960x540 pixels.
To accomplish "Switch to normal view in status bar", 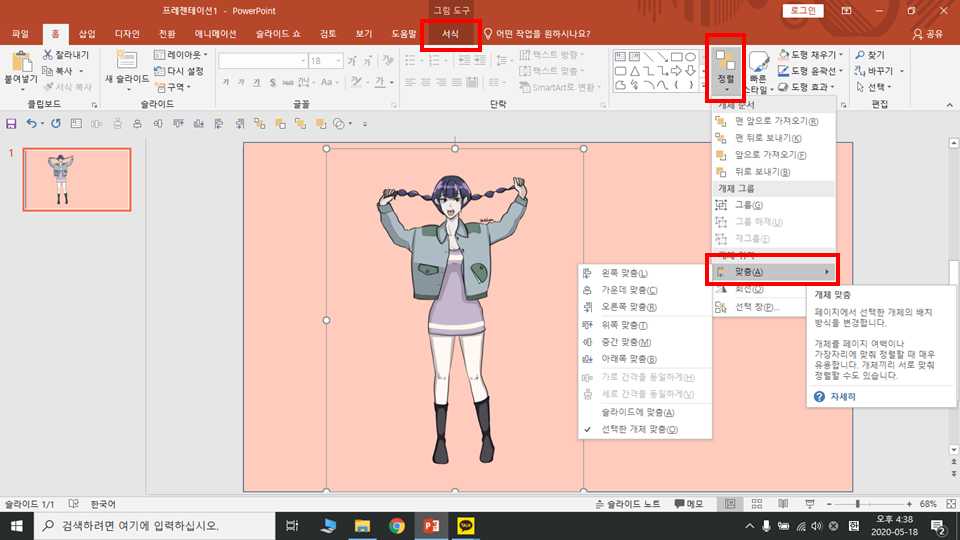I will [x=730, y=504].
